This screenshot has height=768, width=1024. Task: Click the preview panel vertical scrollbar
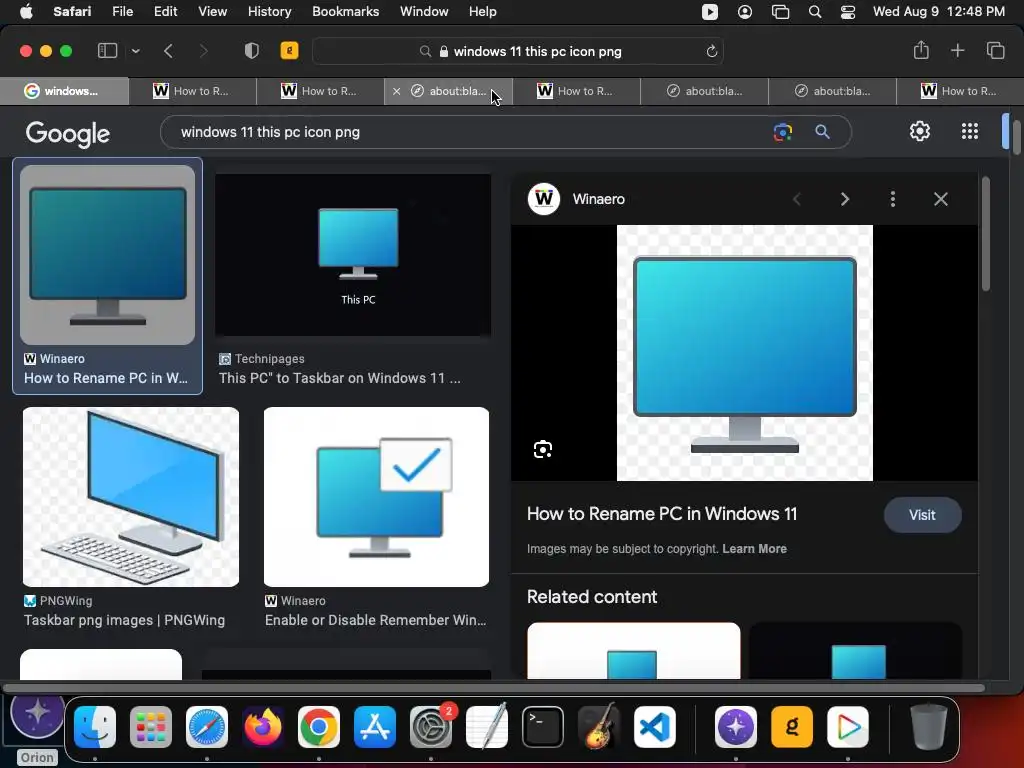pyautogui.click(x=985, y=235)
